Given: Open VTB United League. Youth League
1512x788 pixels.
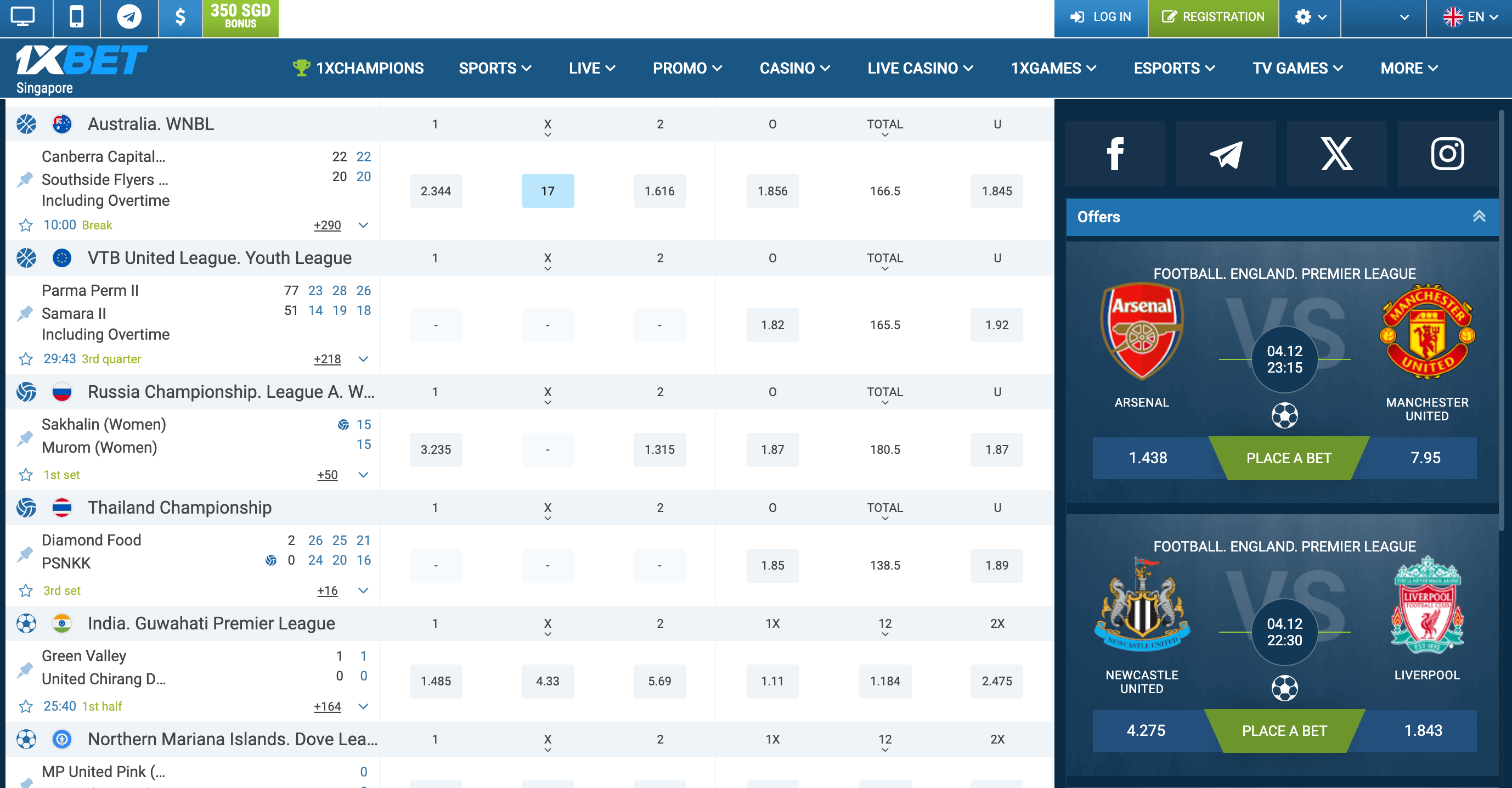Looking at the screenshot, I should (219, 258).
